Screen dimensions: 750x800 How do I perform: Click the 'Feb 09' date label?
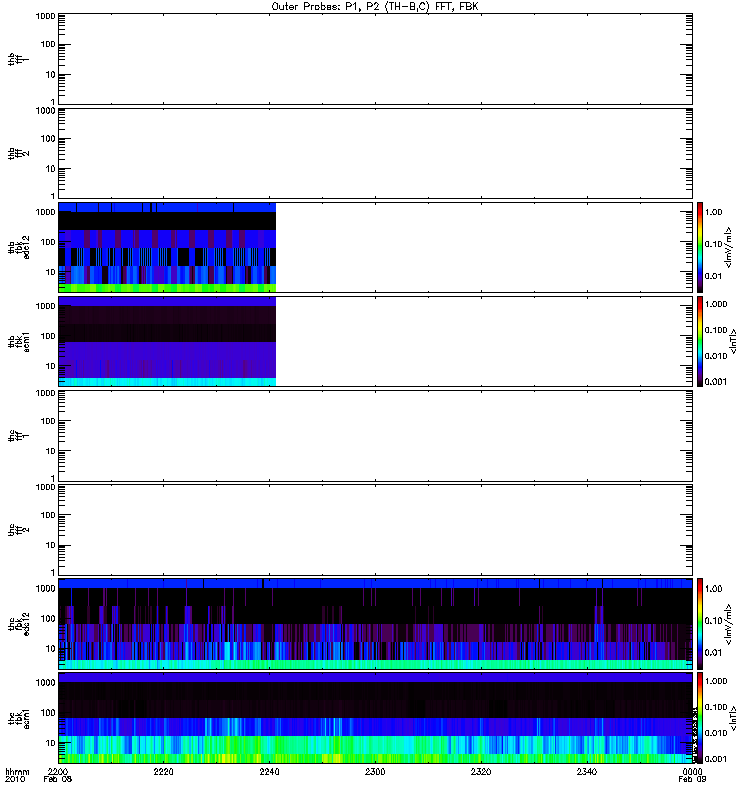click(692, 779)
